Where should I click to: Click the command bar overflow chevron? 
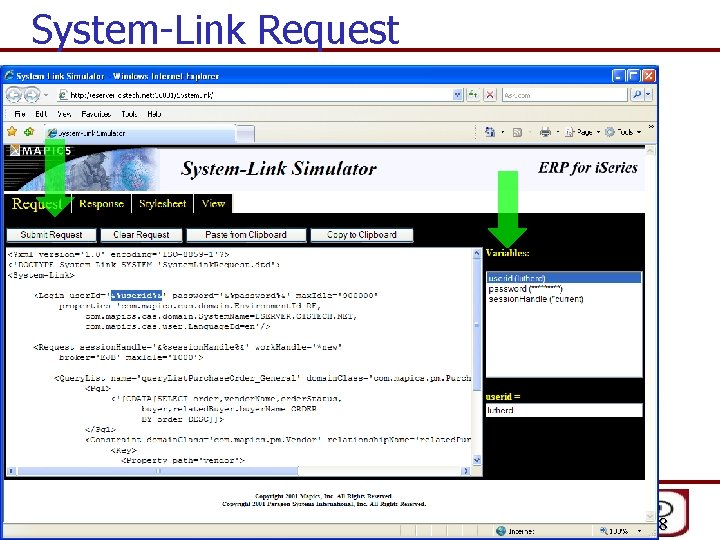click(x=651, y=127)
